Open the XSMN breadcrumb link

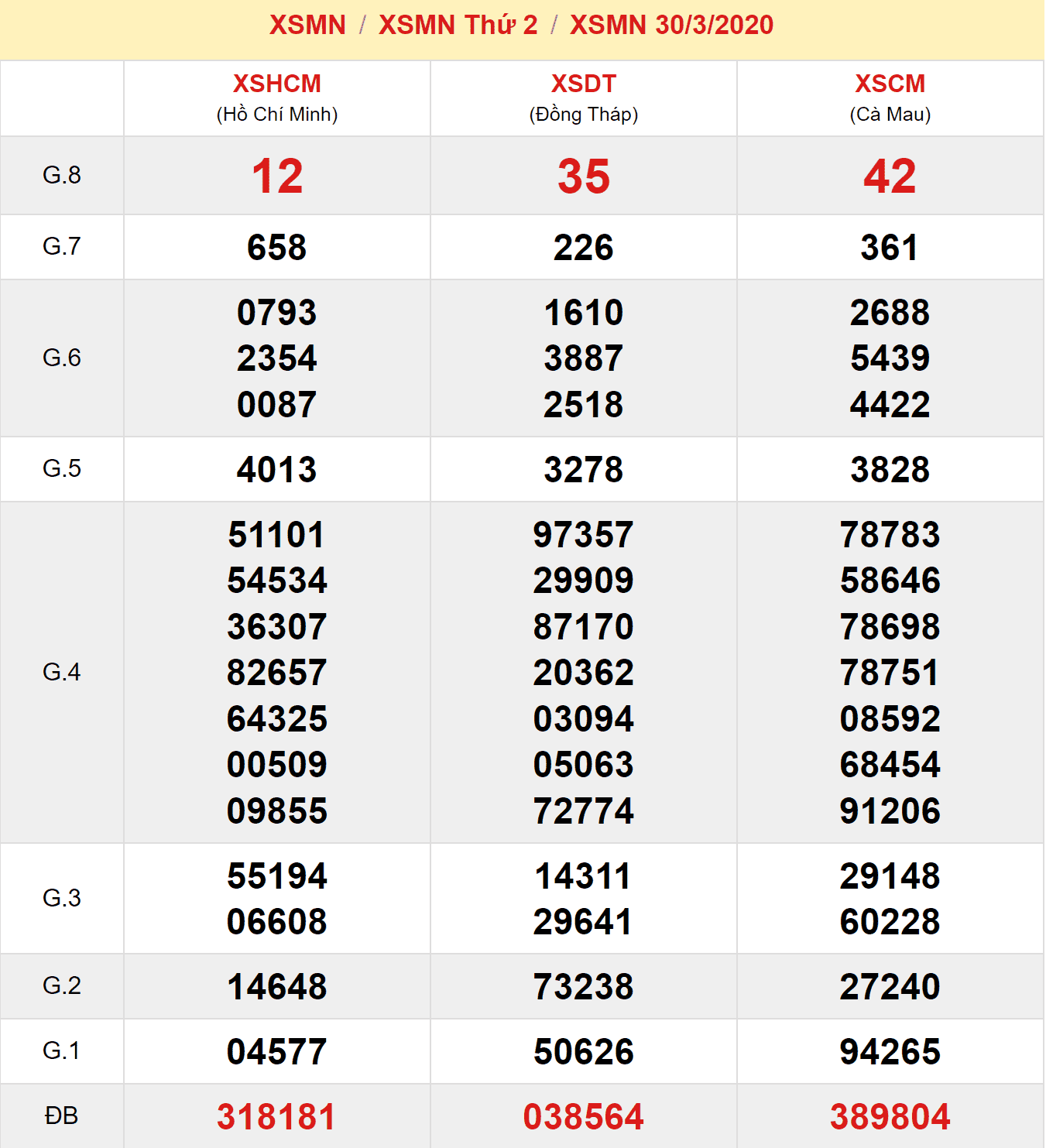307,25
